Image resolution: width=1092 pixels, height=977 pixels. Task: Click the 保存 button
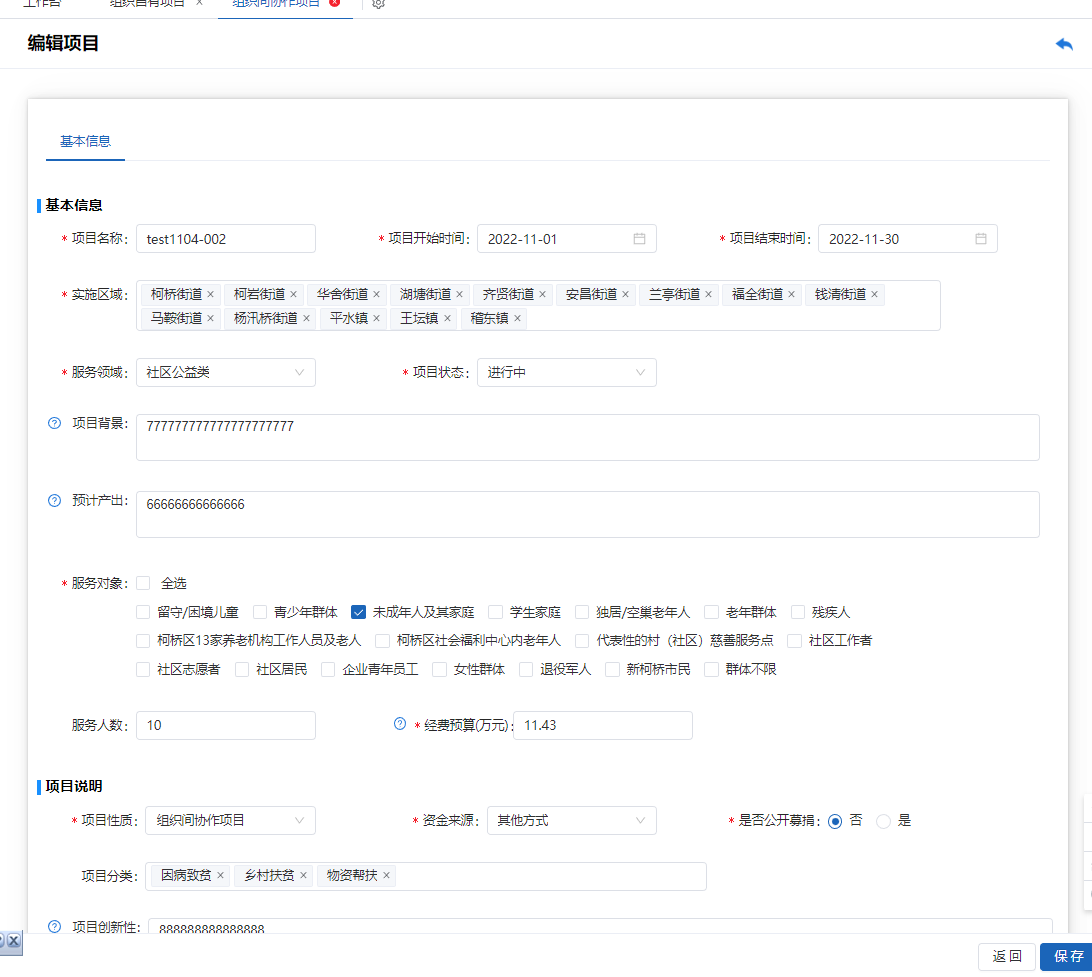point(1068,956)
